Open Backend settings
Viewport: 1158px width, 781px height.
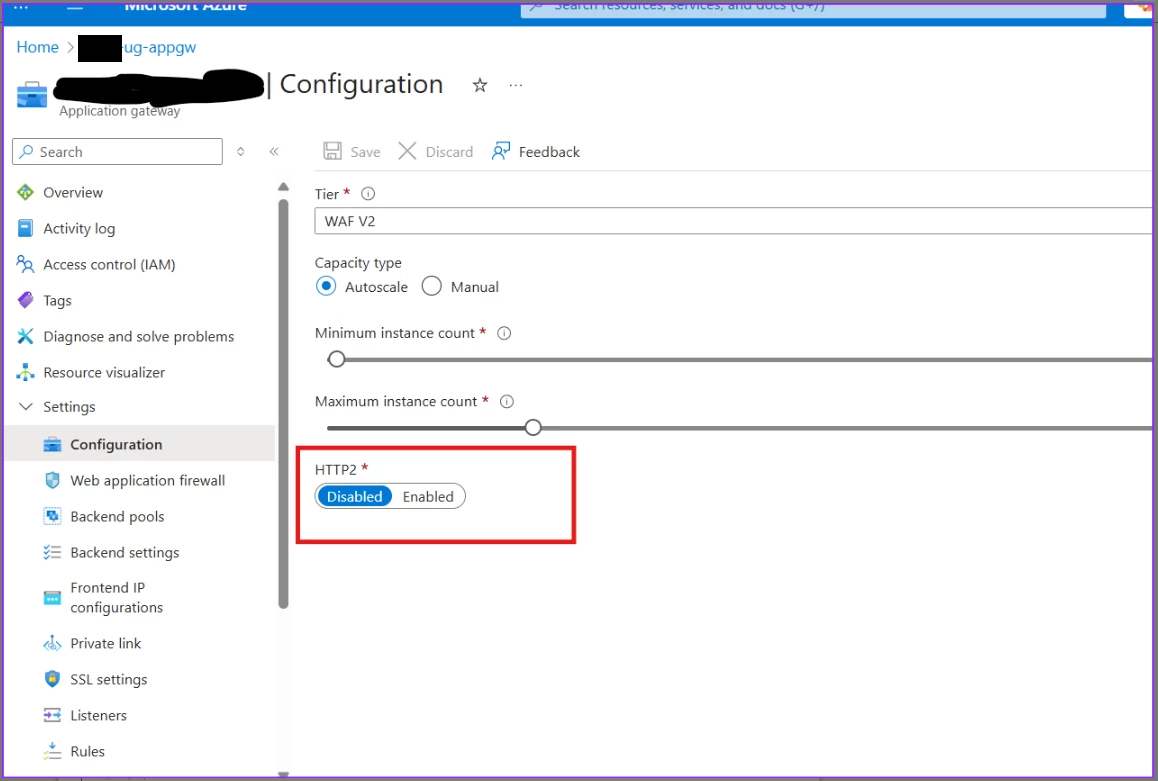click(125, 553)
